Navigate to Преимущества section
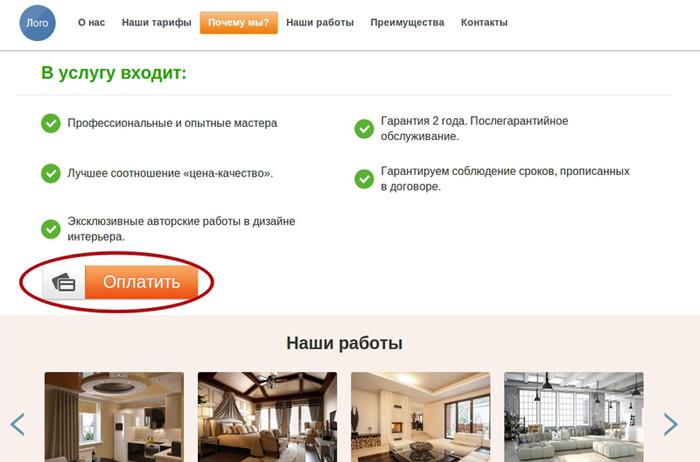The width and height of the screenshot is (700, 462). [x=407, y=22]
